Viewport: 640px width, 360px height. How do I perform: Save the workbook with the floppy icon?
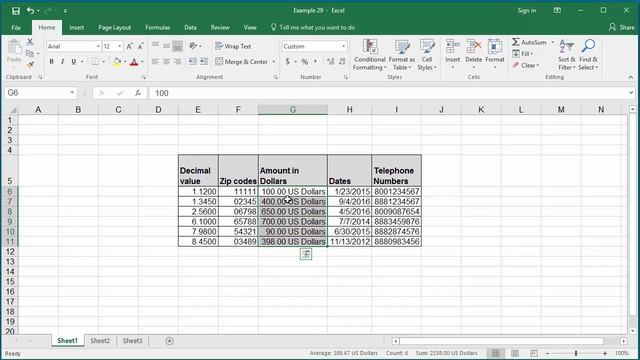(x=16, y=11)
